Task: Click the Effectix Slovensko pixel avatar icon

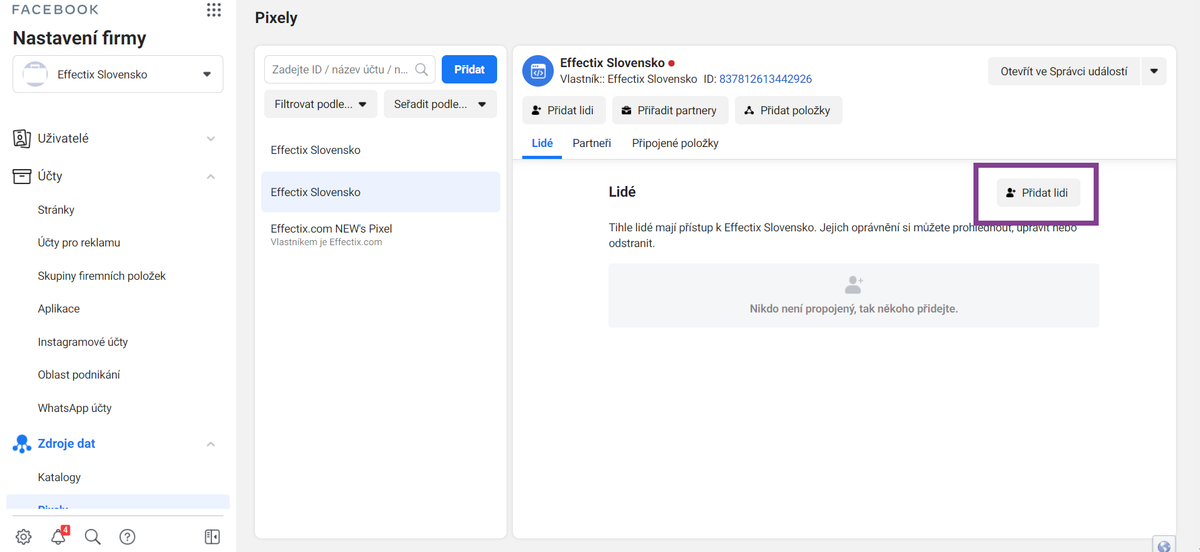Action: [538, 71]
